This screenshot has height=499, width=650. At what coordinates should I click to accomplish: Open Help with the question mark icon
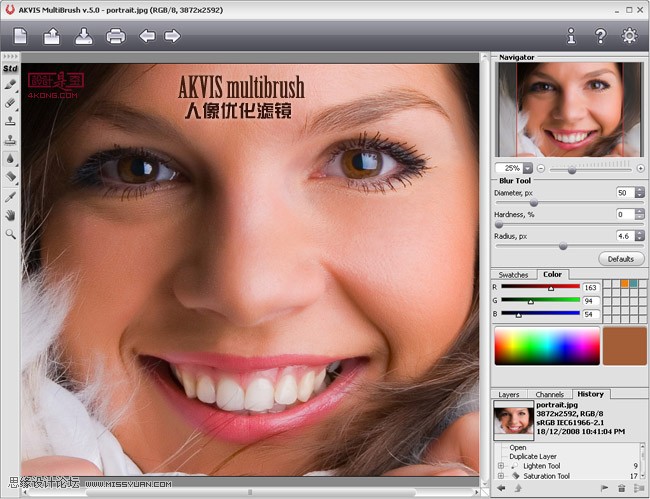click(x=600, y=37)
